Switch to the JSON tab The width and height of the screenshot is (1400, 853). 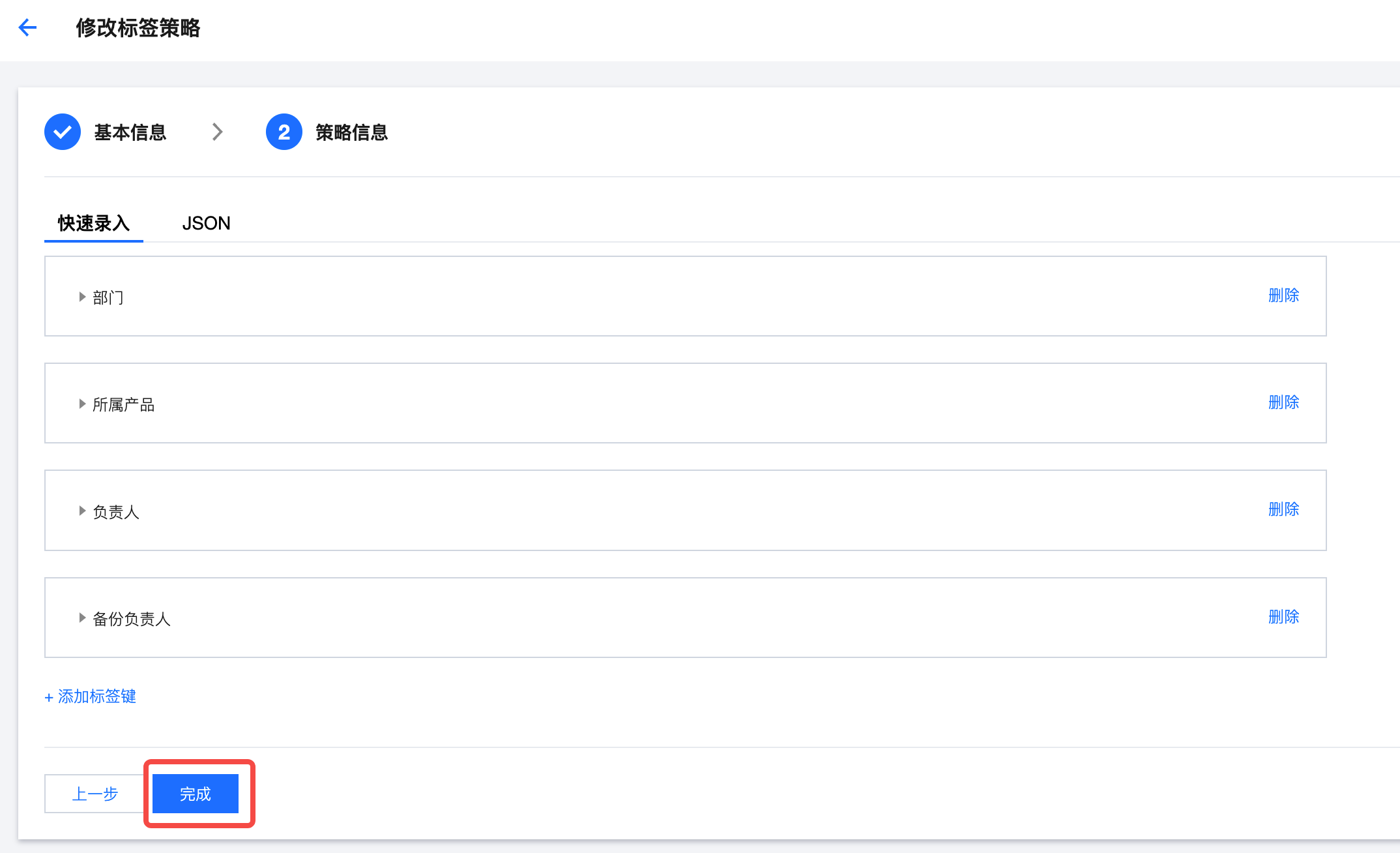(206, 223)
